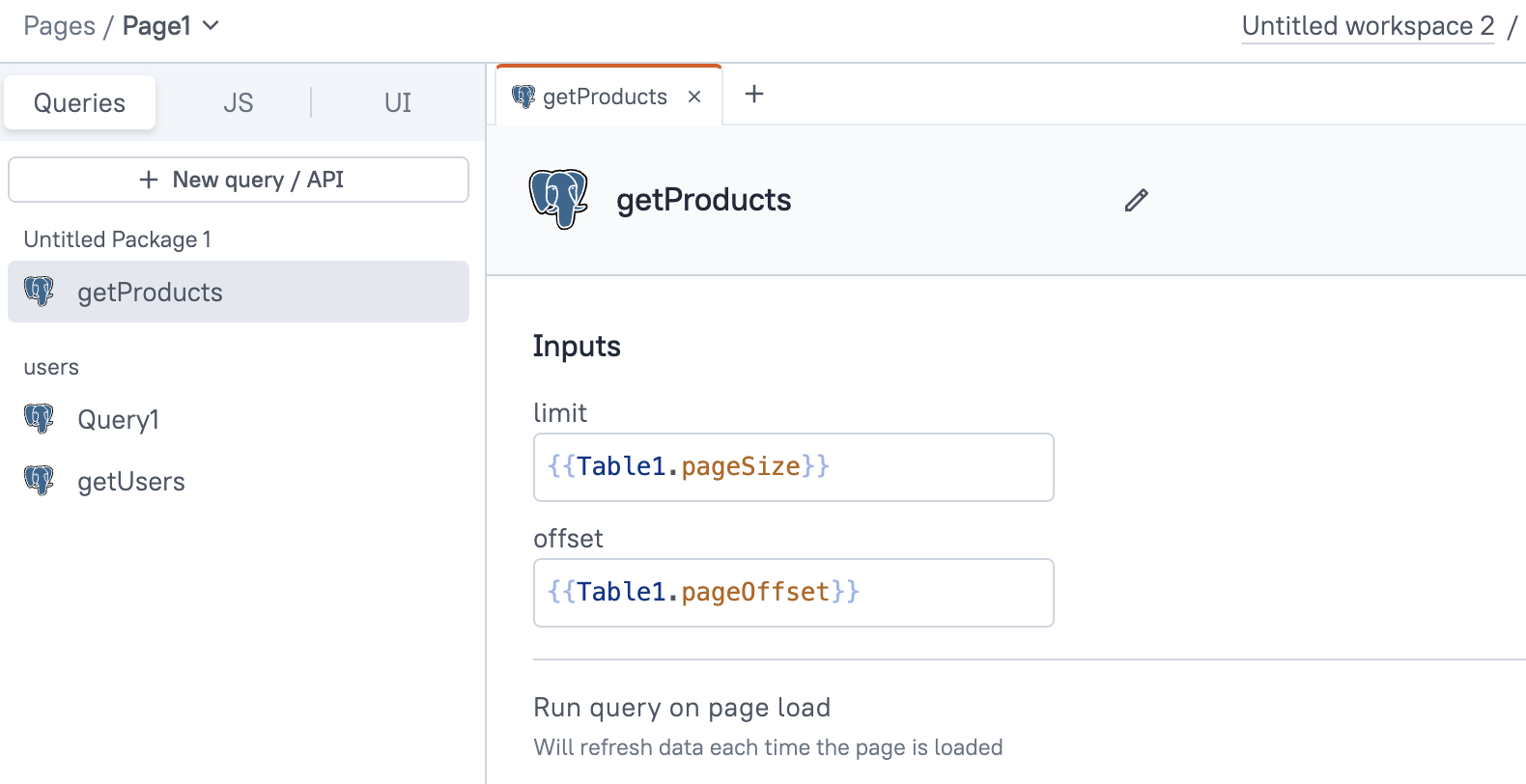Open Untitled workspace 2 link
The height and width of the screenshot is (784, 1526).
(1368, 26)
